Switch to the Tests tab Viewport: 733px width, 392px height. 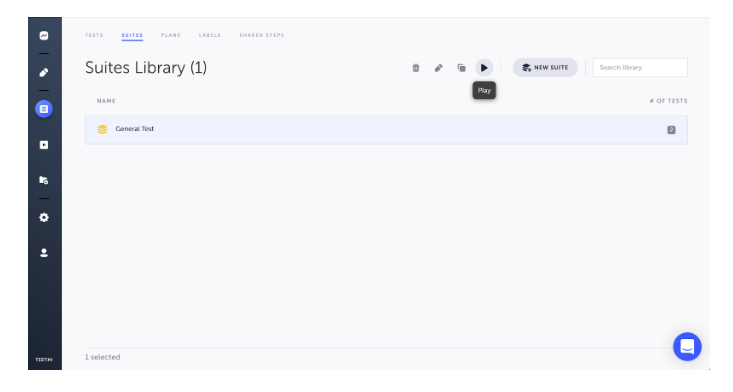pyautogui.click(x=94, y=35)
